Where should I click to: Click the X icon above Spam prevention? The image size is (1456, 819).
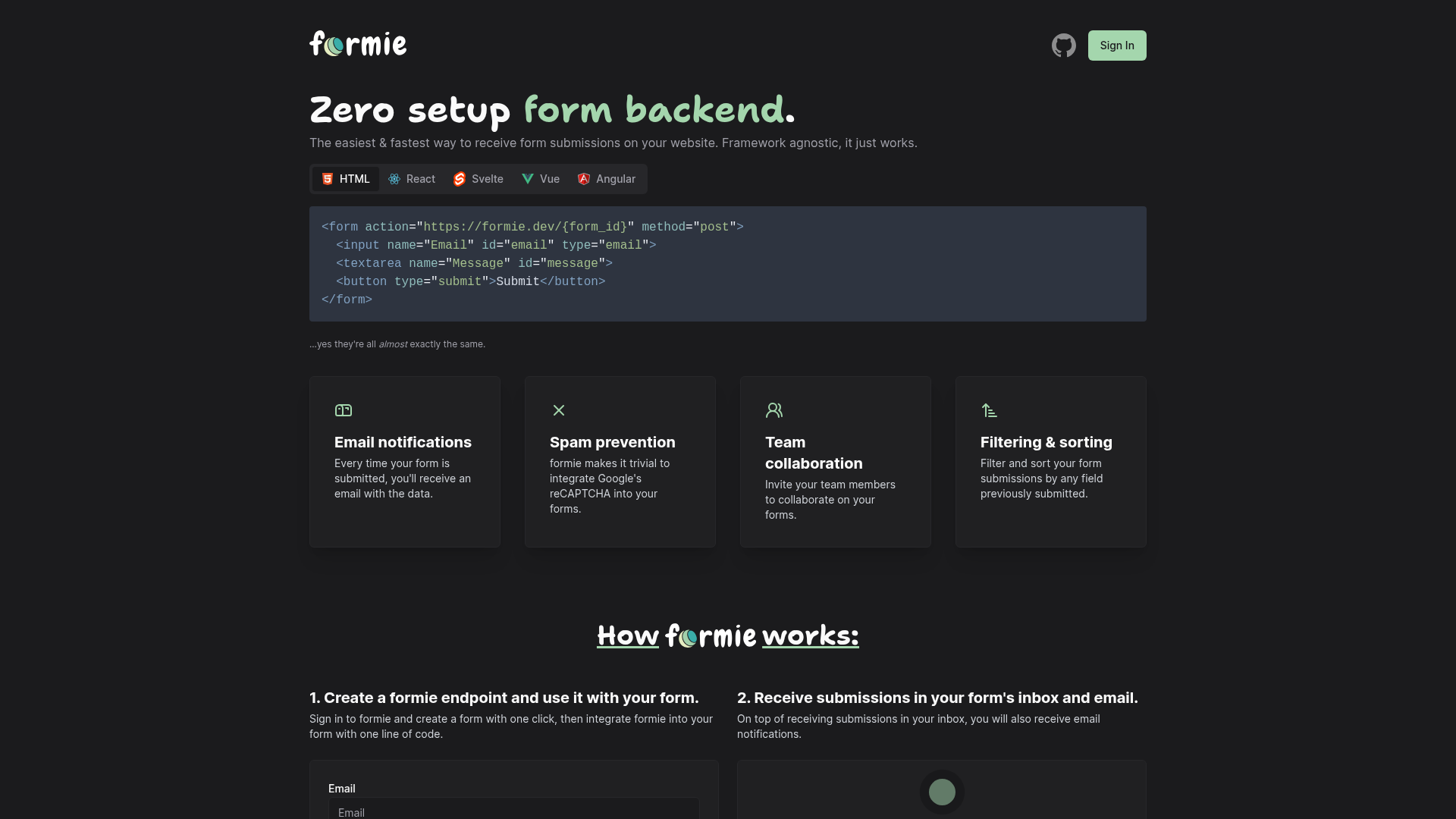click(559, 410)
